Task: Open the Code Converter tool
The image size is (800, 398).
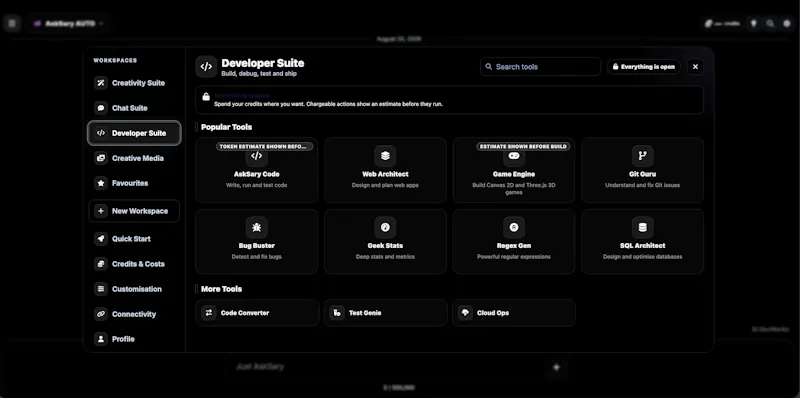Action: (x=257, y=313)
